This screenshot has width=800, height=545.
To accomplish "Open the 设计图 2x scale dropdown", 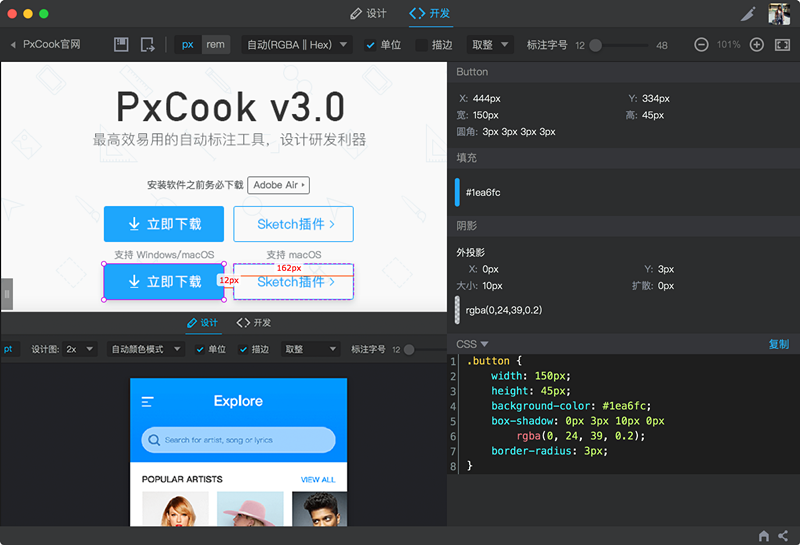I will pyautogui.click(x=80, y=350).
